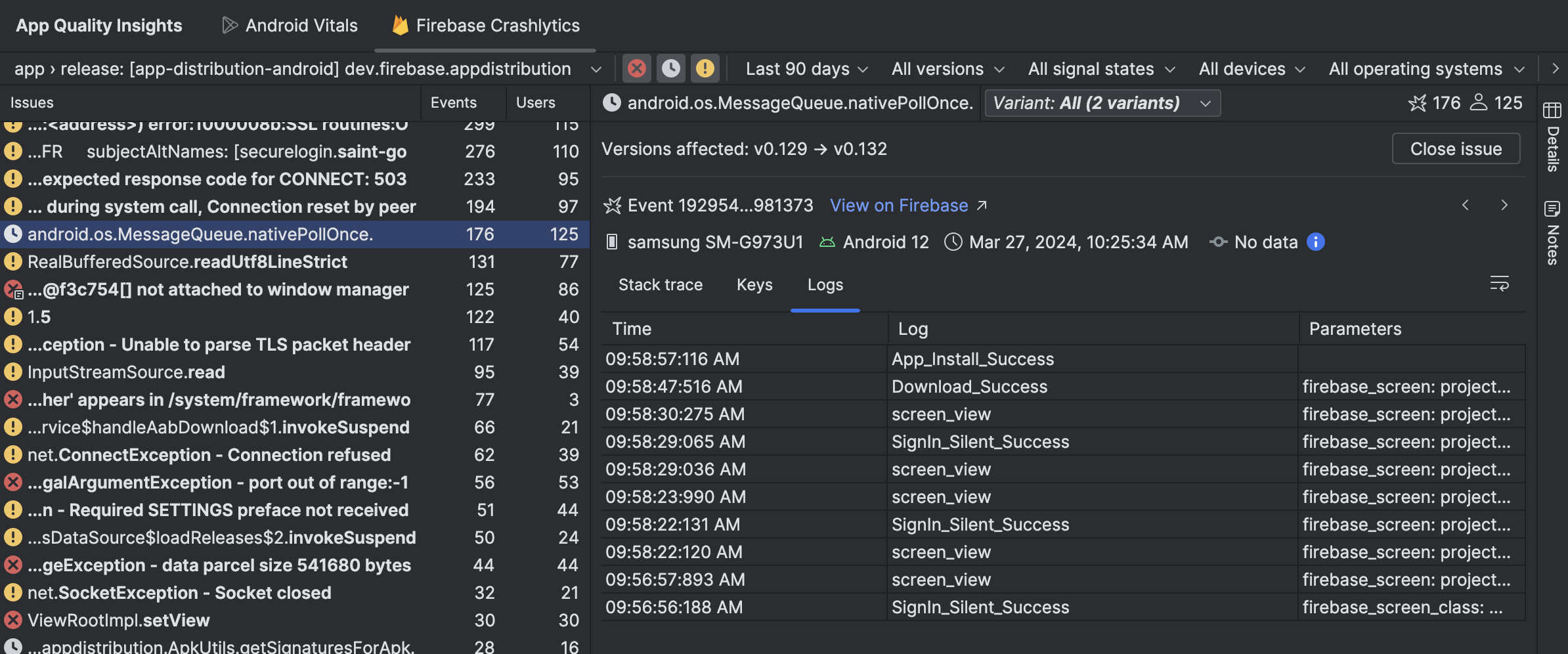Toggle the non-fatal yellow exclamation filter
The image size is (1568, 654).
tap(705, 68)
